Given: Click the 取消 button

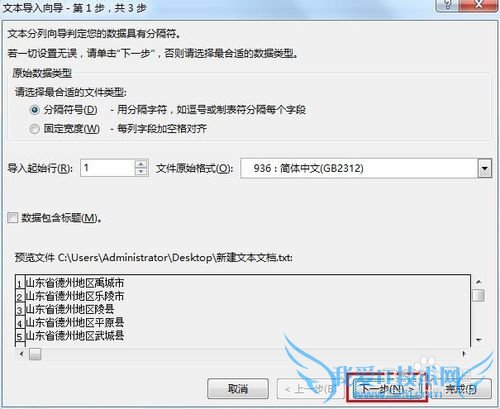Looking at the screenshot, I should (x=238, y=389).
